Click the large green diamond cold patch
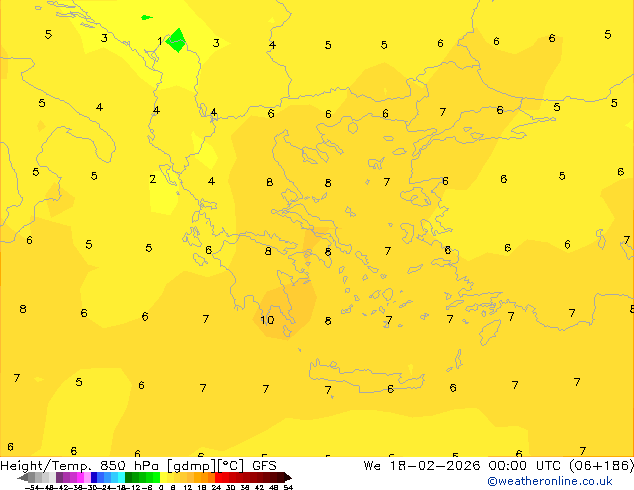This screenshot has width=634, height=490. 176,40
